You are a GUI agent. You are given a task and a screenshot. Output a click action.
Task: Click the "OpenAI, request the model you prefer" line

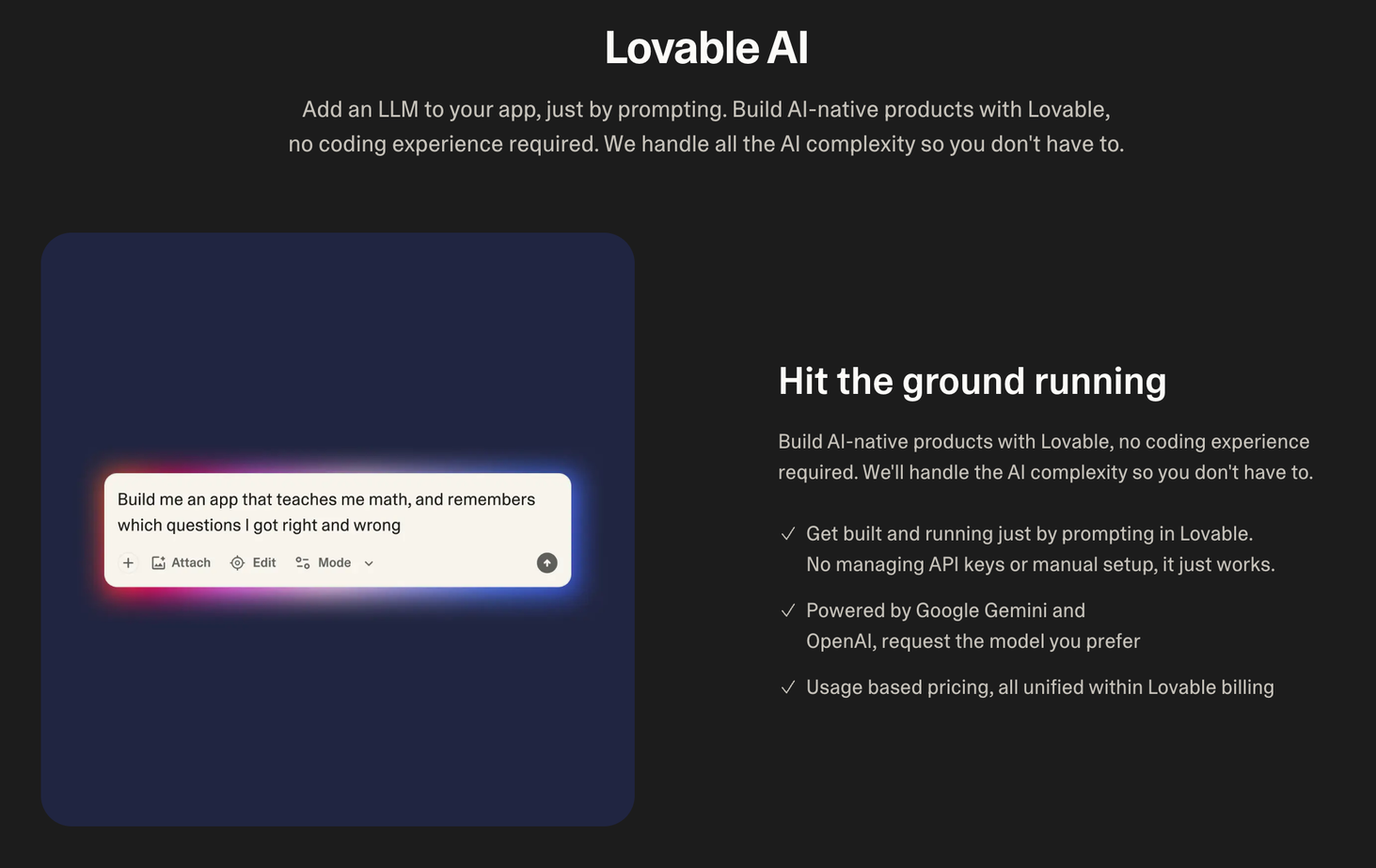973,641
